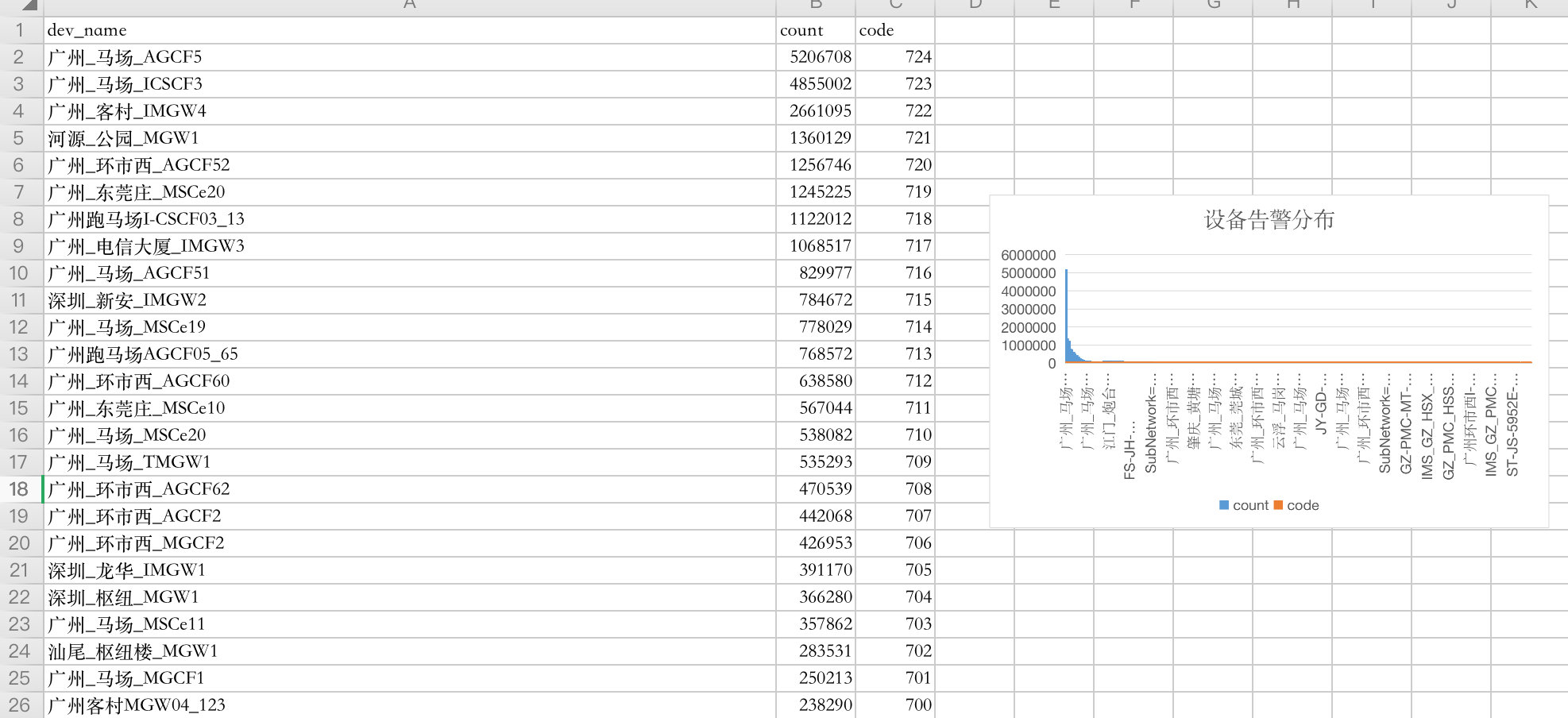Select cell 广州_马场_AGCF5
This screenshot has width=1568, height=718.
[x=410, y=57]
